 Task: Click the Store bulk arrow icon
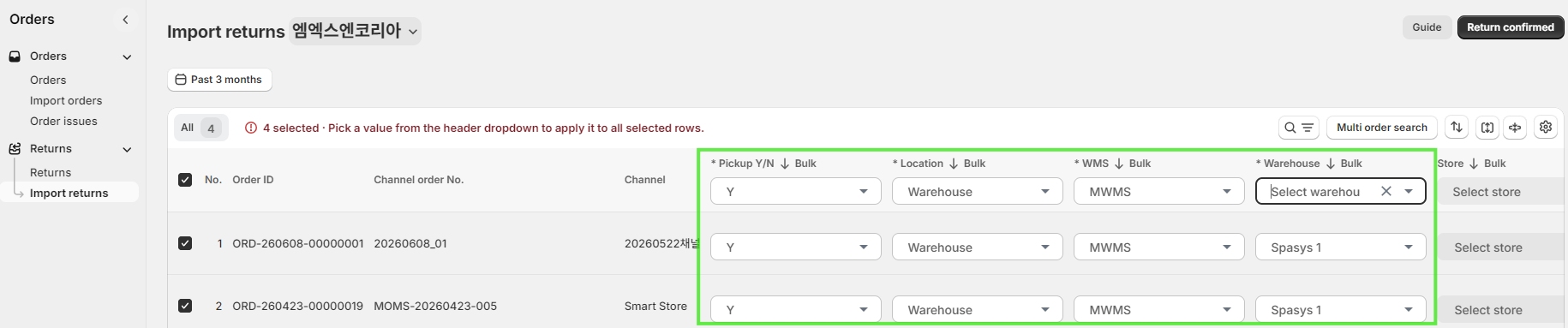click(x=1474, y=164)
